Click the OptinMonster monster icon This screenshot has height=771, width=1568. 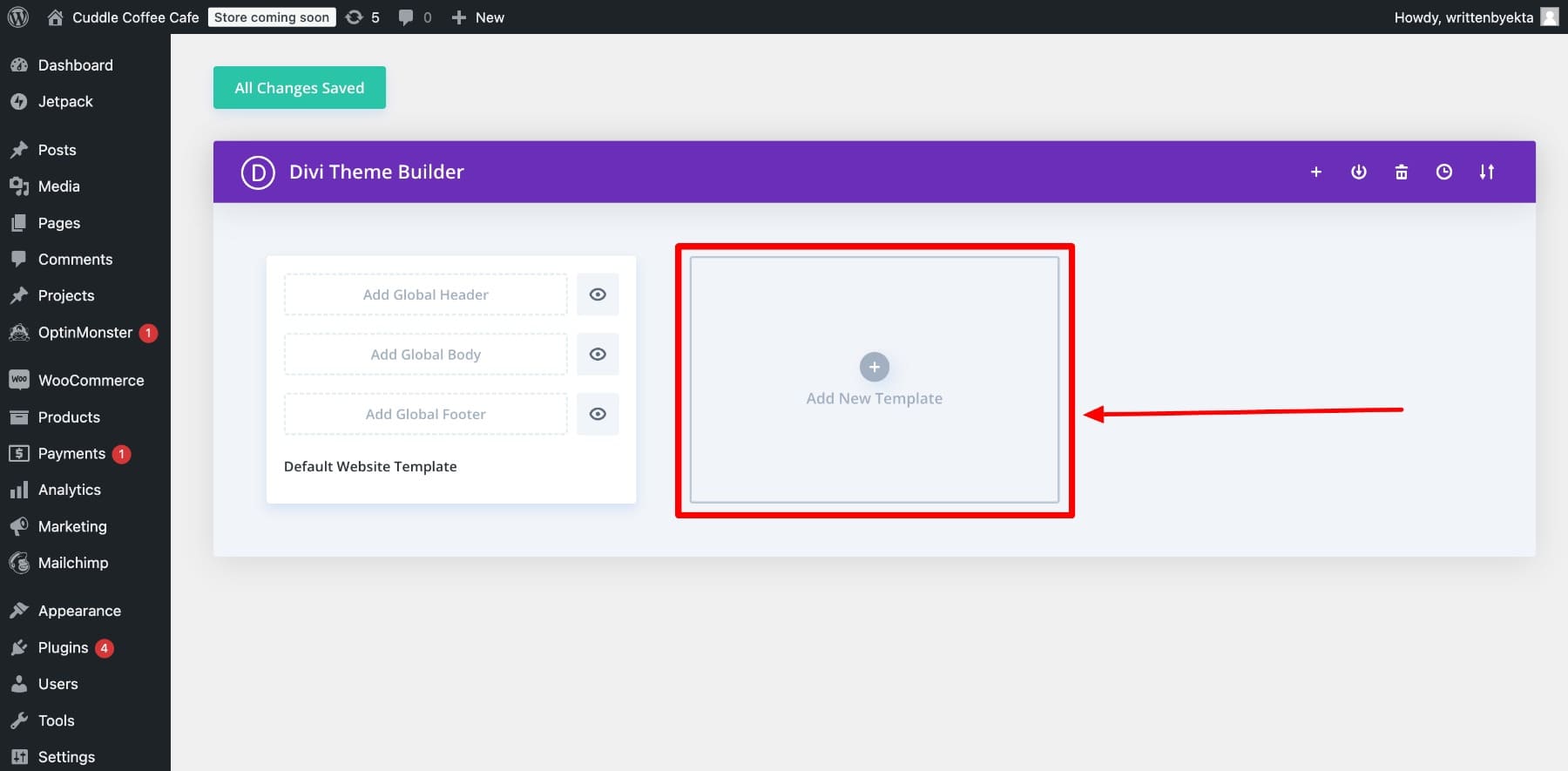tap(19, 333)
